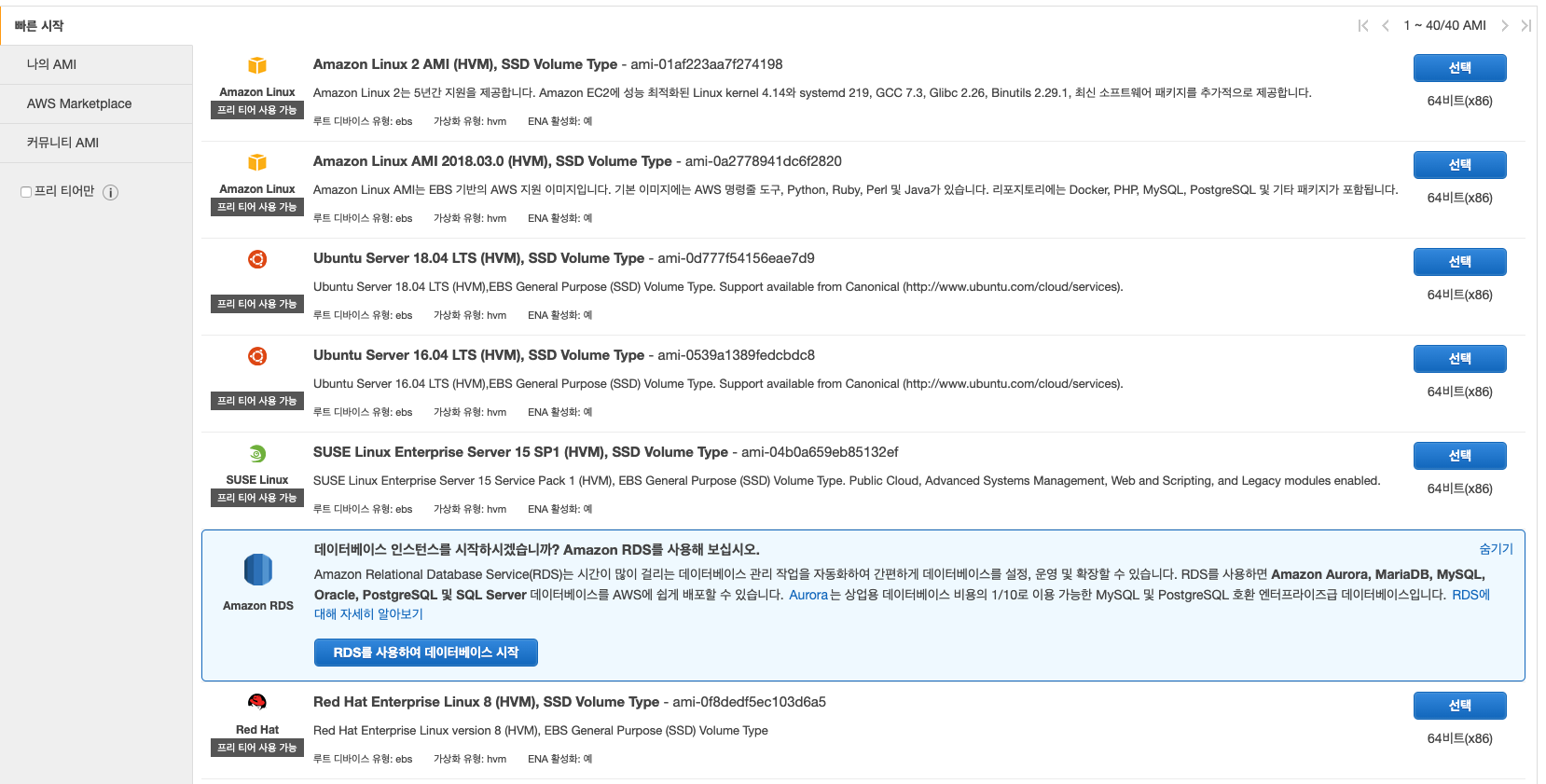
Task: Click the Ubuntu Server 16.04 logo icon
Action: coord(257,356)
